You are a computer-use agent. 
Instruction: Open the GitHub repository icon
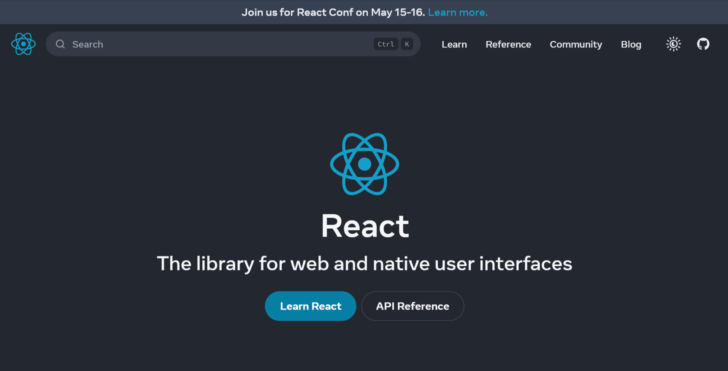(703, 44)
